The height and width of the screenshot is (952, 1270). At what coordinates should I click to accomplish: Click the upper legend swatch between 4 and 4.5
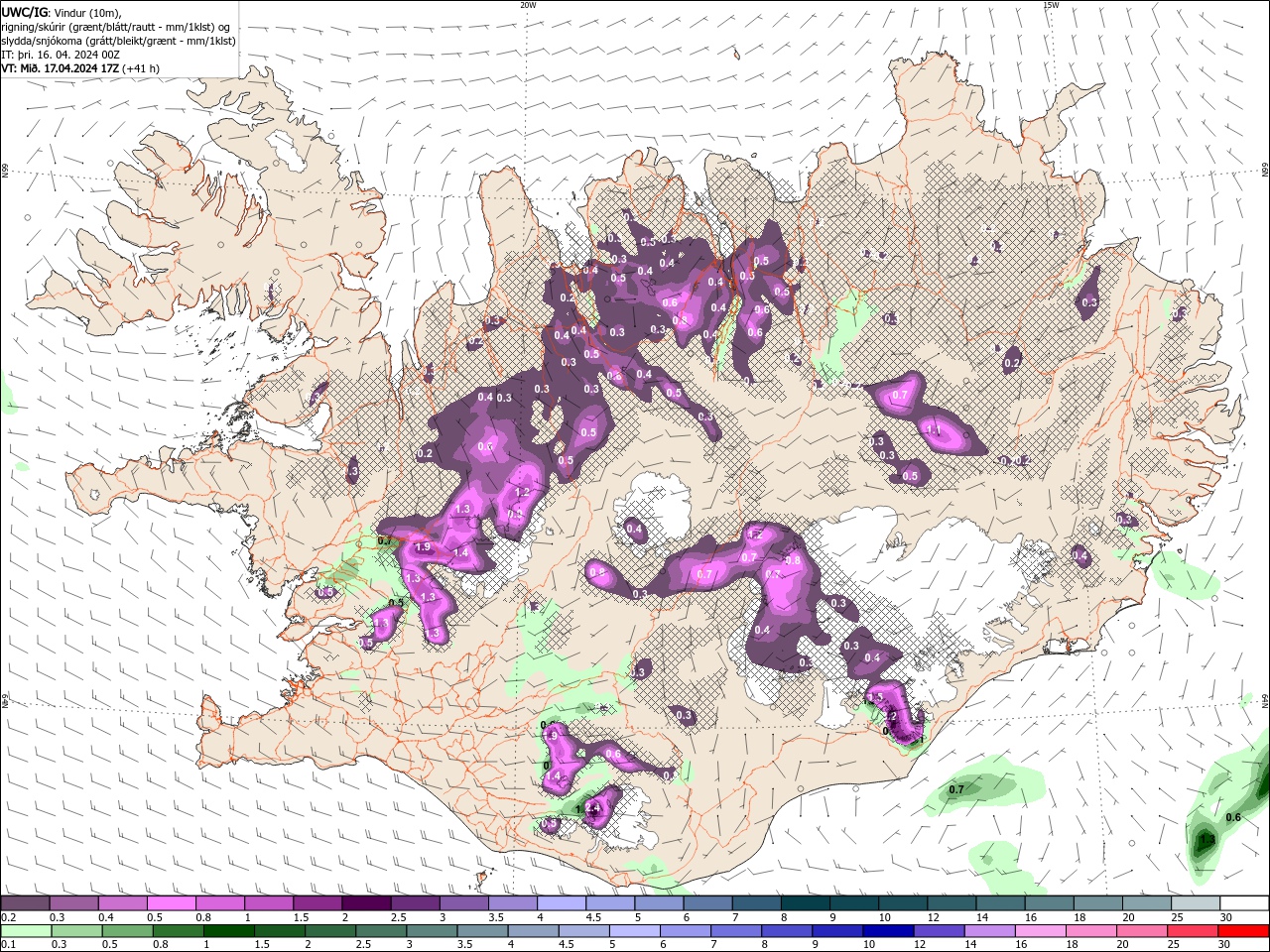coord(562,903)
